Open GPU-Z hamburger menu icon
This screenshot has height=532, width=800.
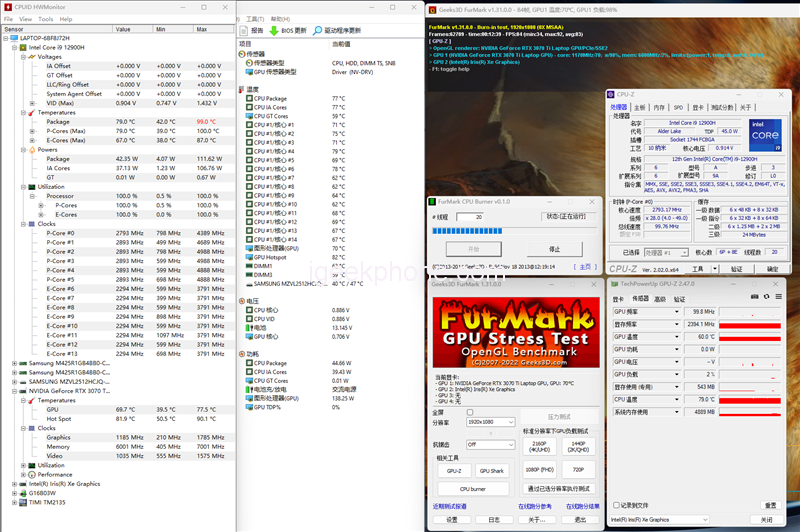tap(778, 298)
